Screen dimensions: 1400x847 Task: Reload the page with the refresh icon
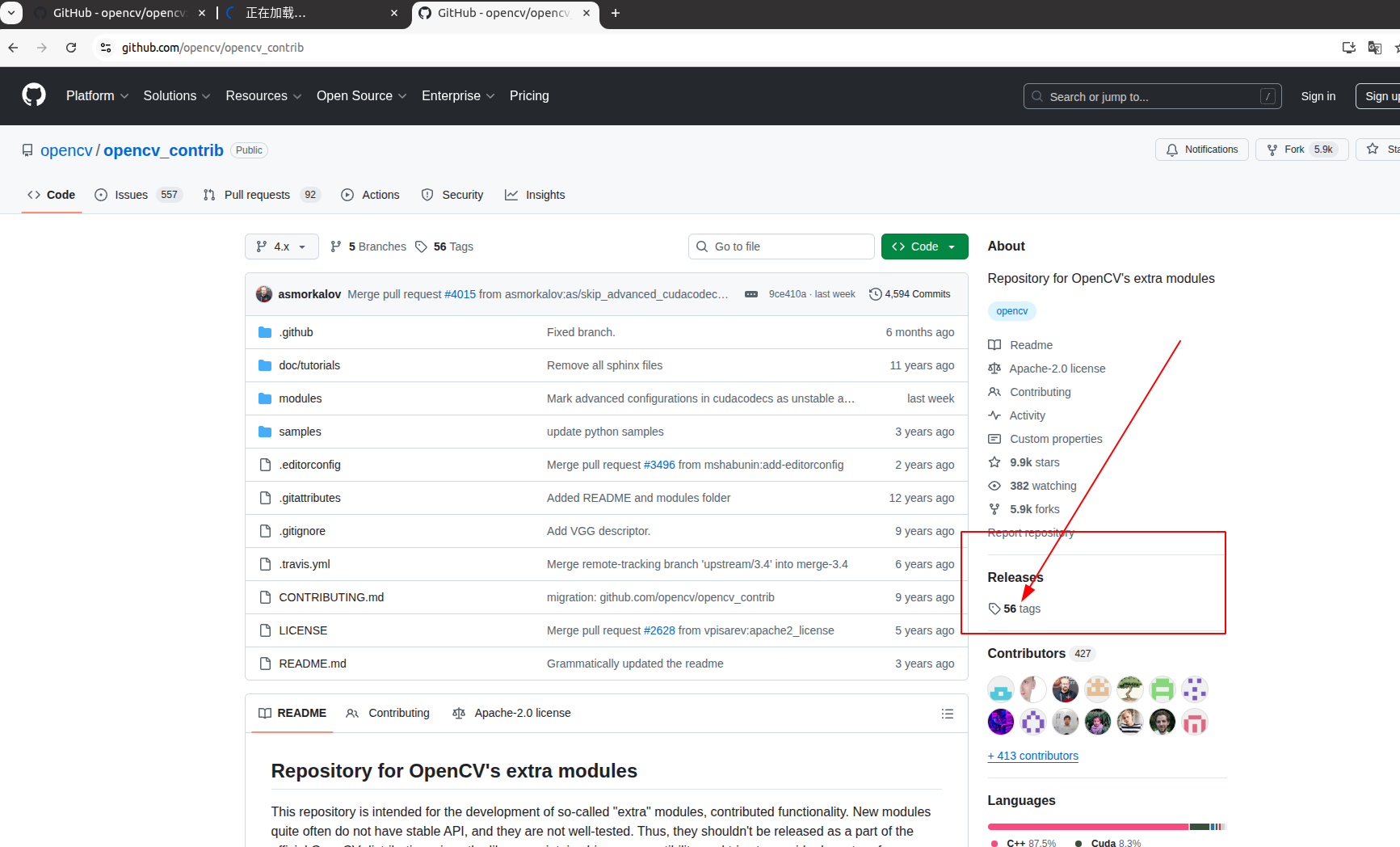pos(71,48)
